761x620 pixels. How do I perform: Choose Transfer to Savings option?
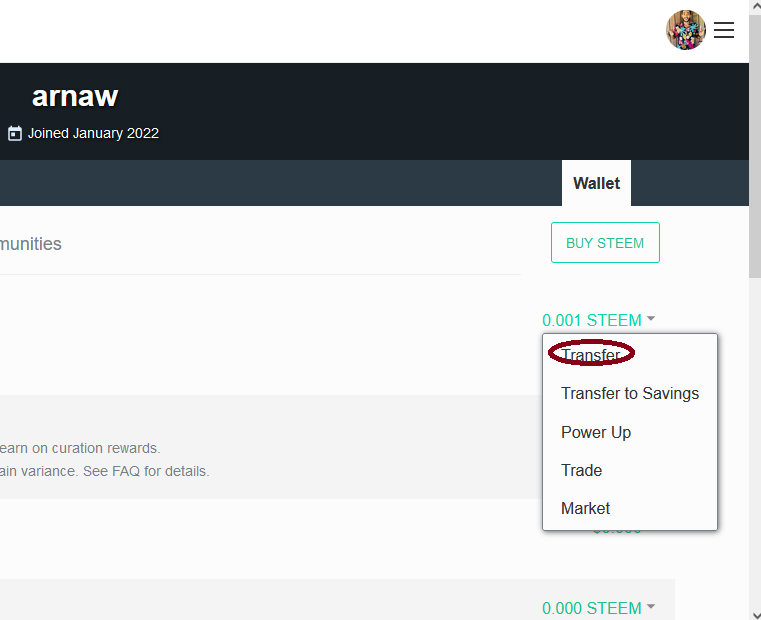(629, 393)
